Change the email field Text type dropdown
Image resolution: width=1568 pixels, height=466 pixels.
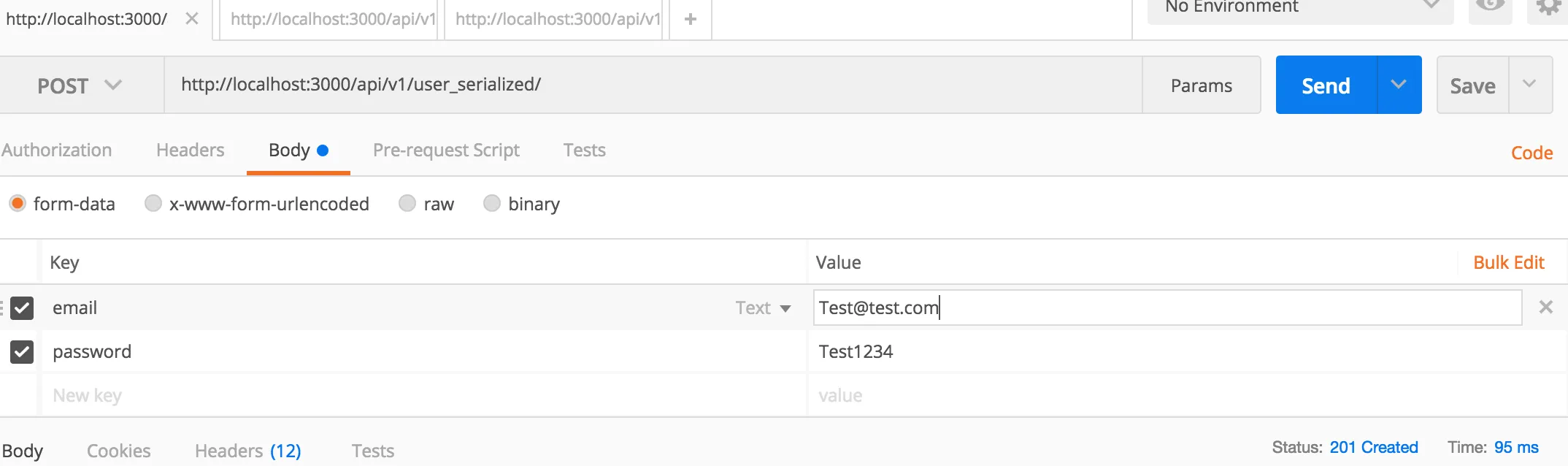(x=763, y=308)
